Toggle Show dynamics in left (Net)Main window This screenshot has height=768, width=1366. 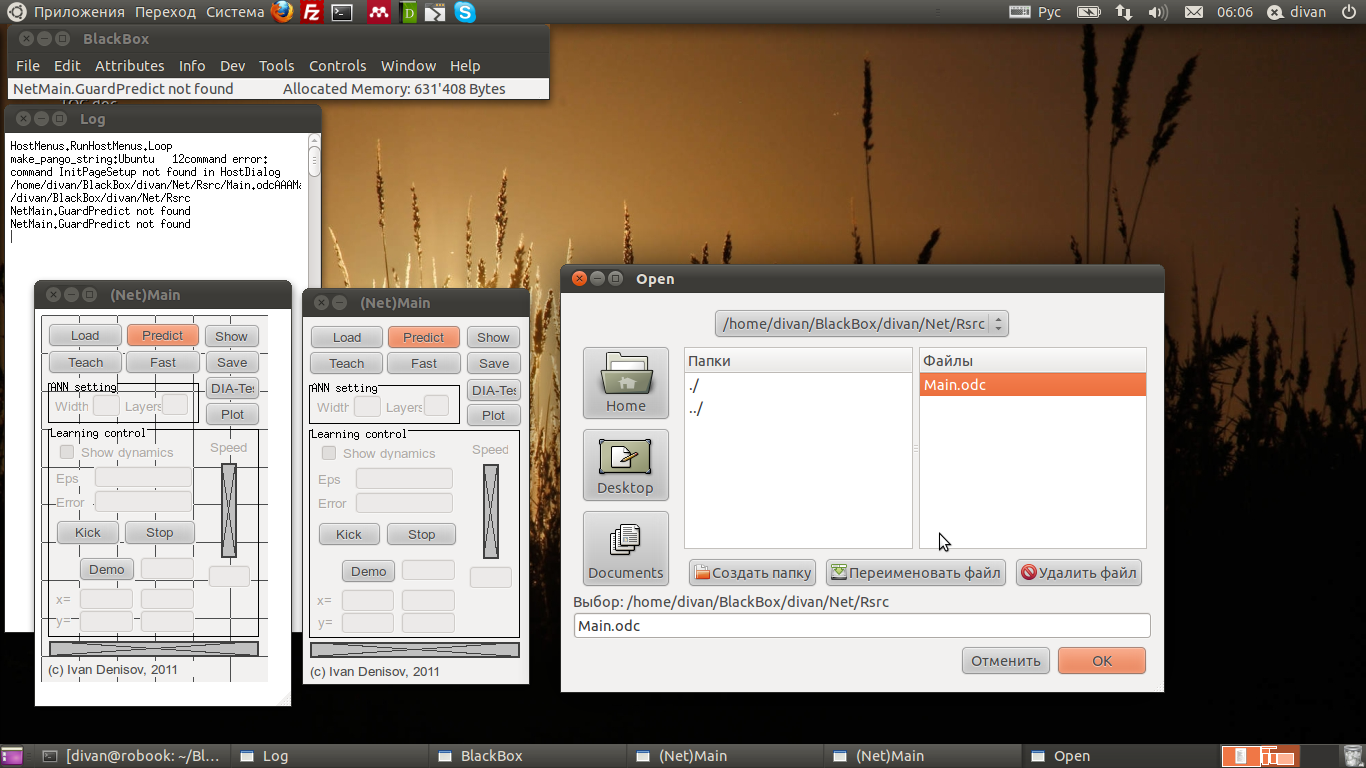pyautogui.click(x=67, y=452)
